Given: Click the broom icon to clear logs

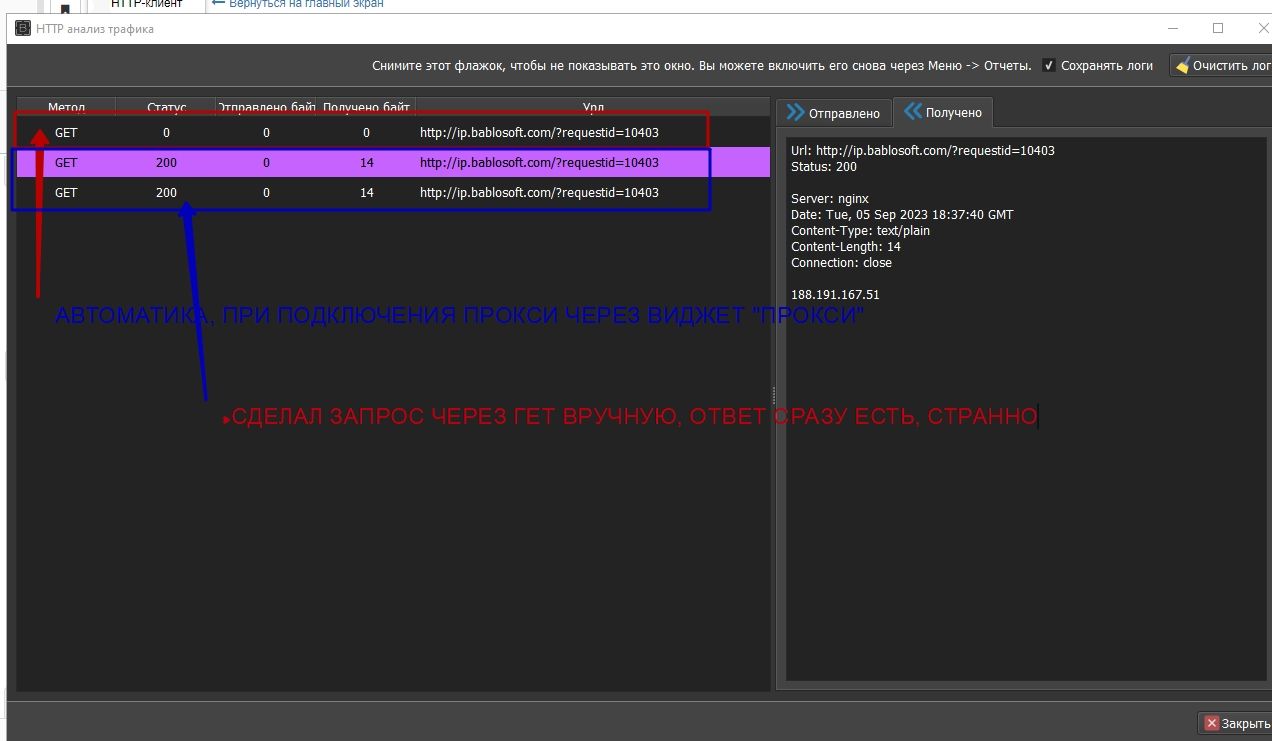Looking at the screenshot, I should tap(1182, 66).
